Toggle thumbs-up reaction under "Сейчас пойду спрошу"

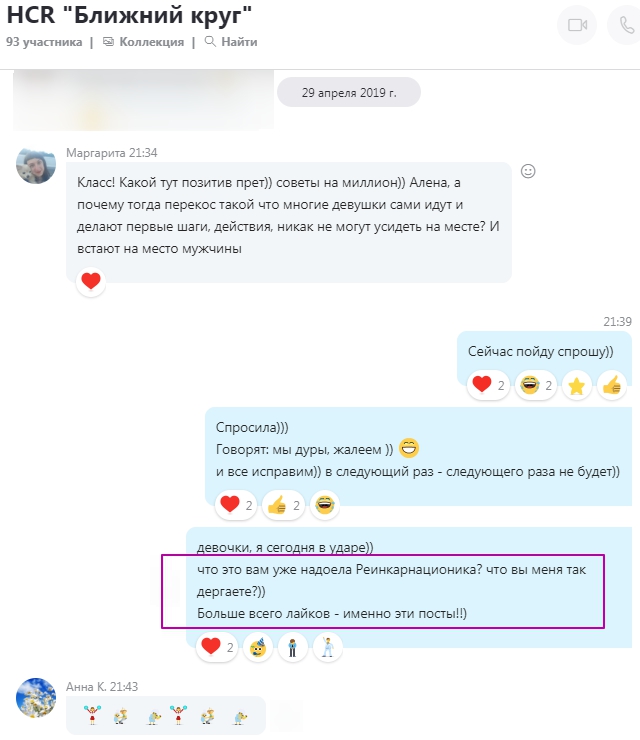coord(612,386)
